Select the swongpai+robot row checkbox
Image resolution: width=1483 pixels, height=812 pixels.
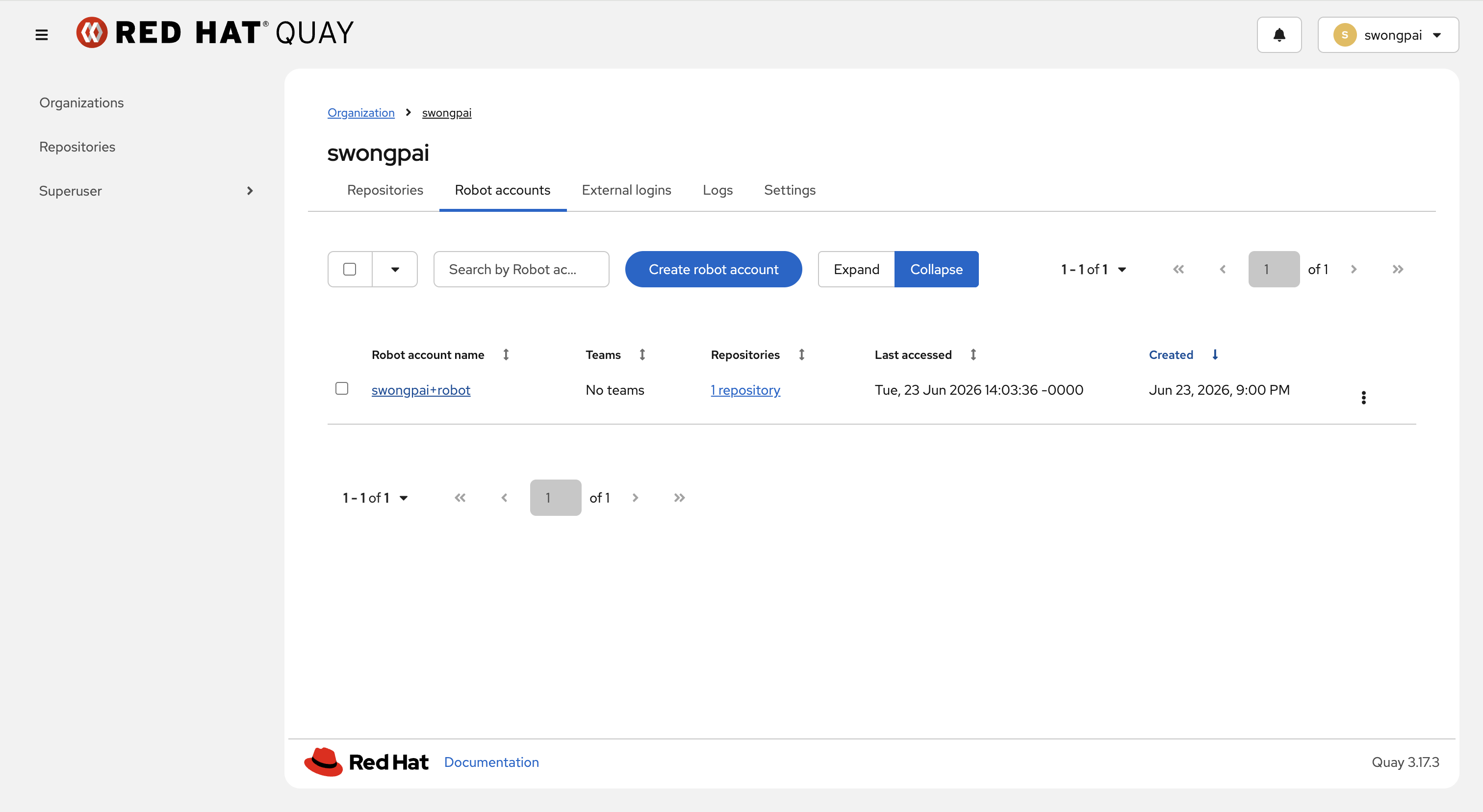click(341, 388)
